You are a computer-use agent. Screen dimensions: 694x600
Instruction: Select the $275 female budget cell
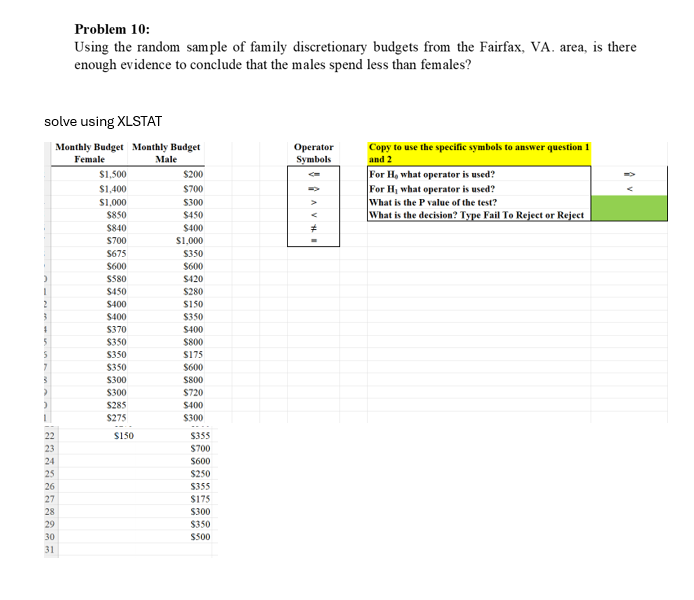[89, 417]
